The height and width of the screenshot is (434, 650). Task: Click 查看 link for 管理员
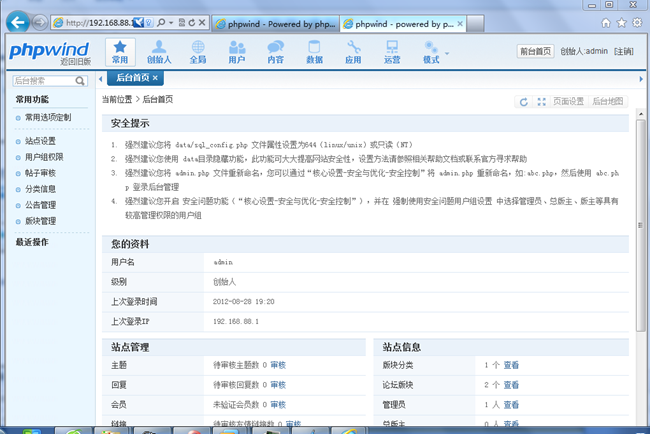click(x=511, y=405)
